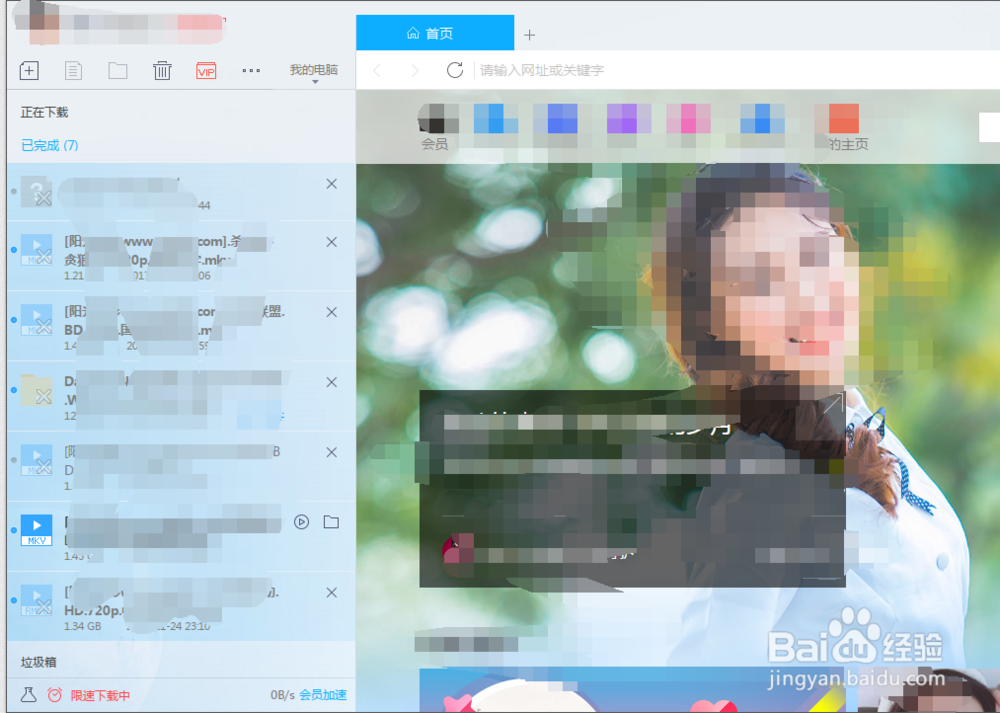Switch to the 首页 browser tab
The width and height of the screenshot is (1000, 713).
435,33
